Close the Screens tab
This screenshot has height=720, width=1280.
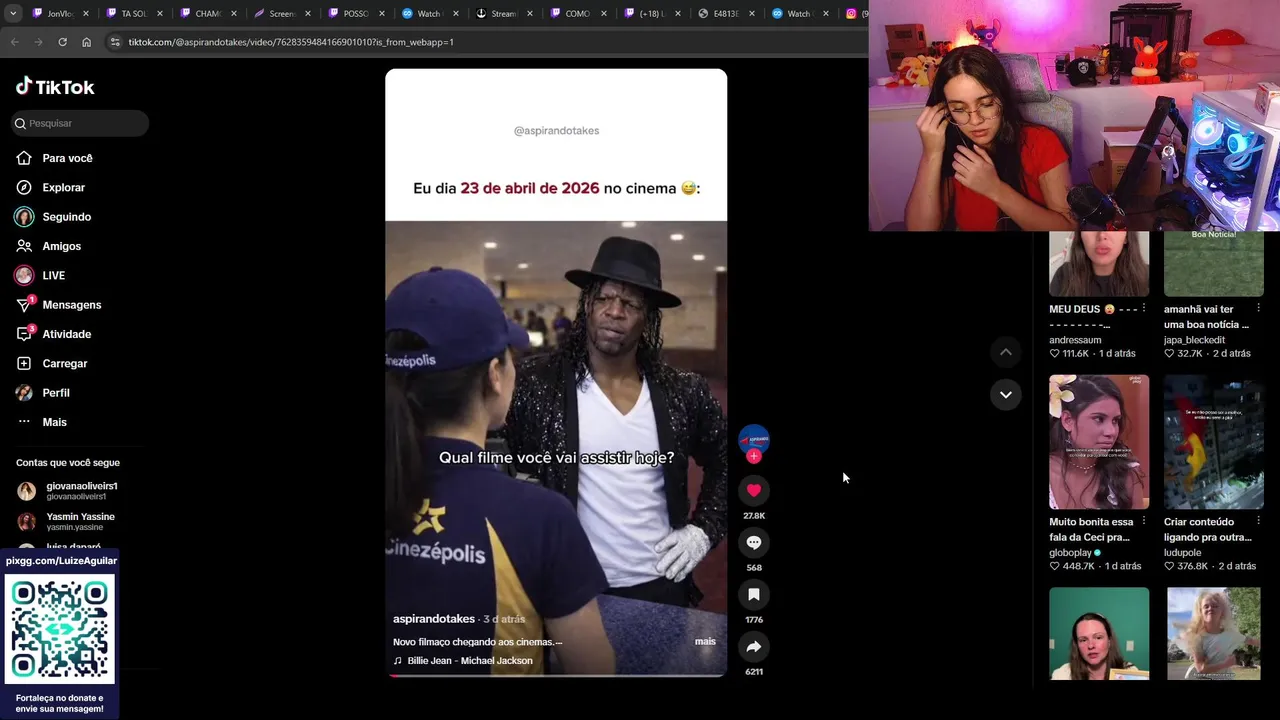[308, 14]
